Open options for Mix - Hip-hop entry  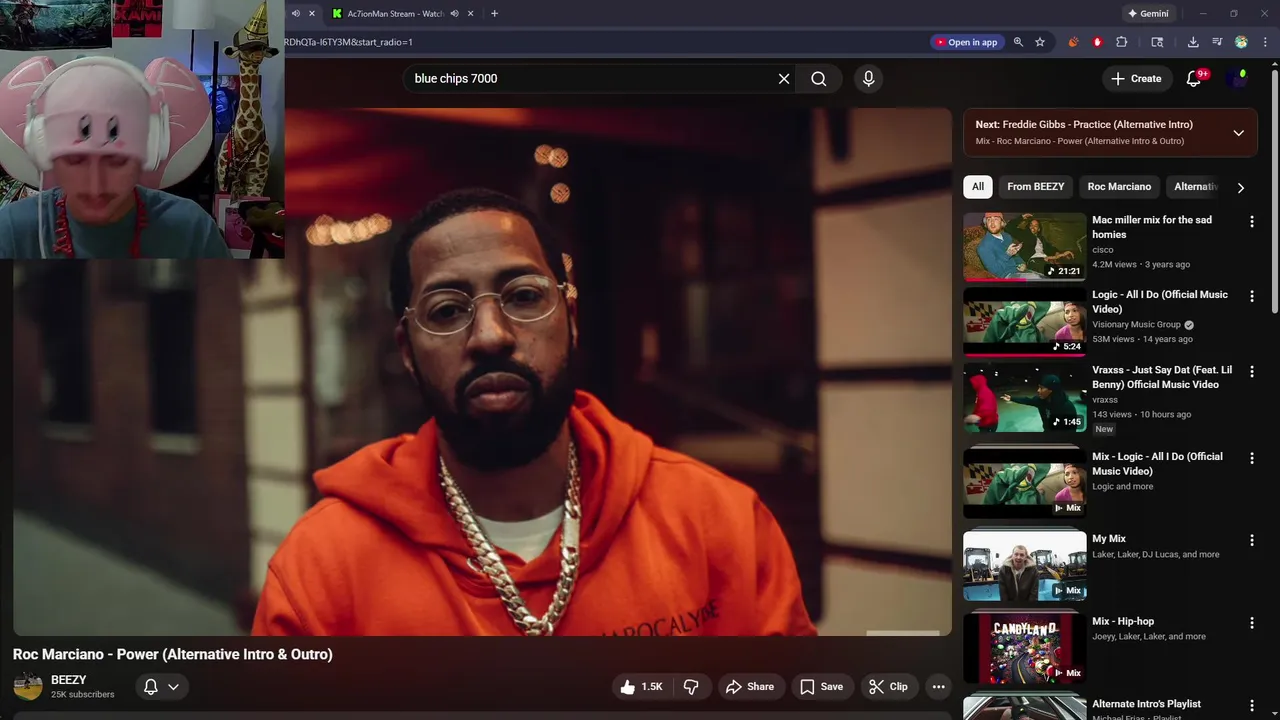[1251, 623]
